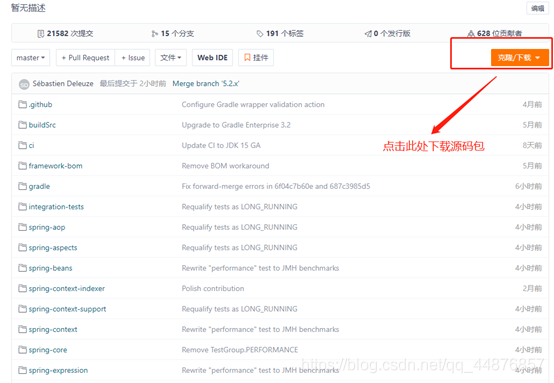Click the ci folder icon
The image size is (554, 383).
(x=23, y=145)
